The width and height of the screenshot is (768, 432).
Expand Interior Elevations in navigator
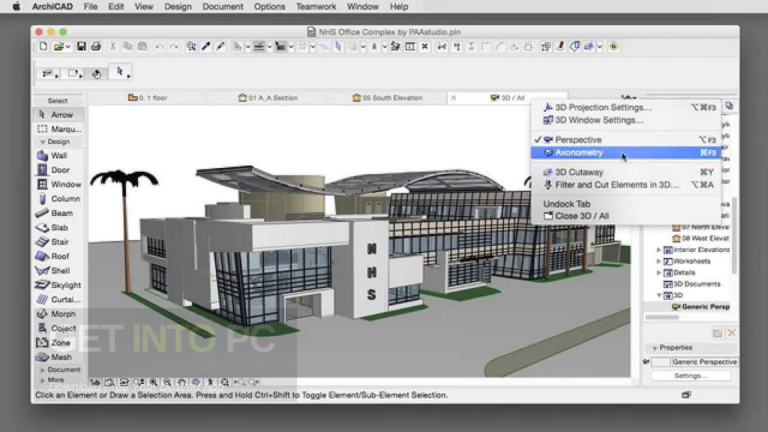(x=659, y=250)
